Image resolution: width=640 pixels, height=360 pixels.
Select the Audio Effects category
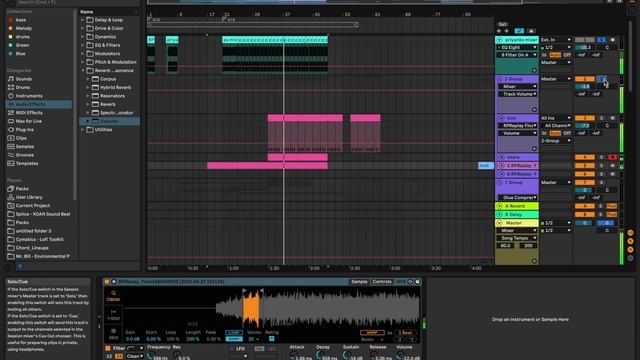(x=38, y=104)
